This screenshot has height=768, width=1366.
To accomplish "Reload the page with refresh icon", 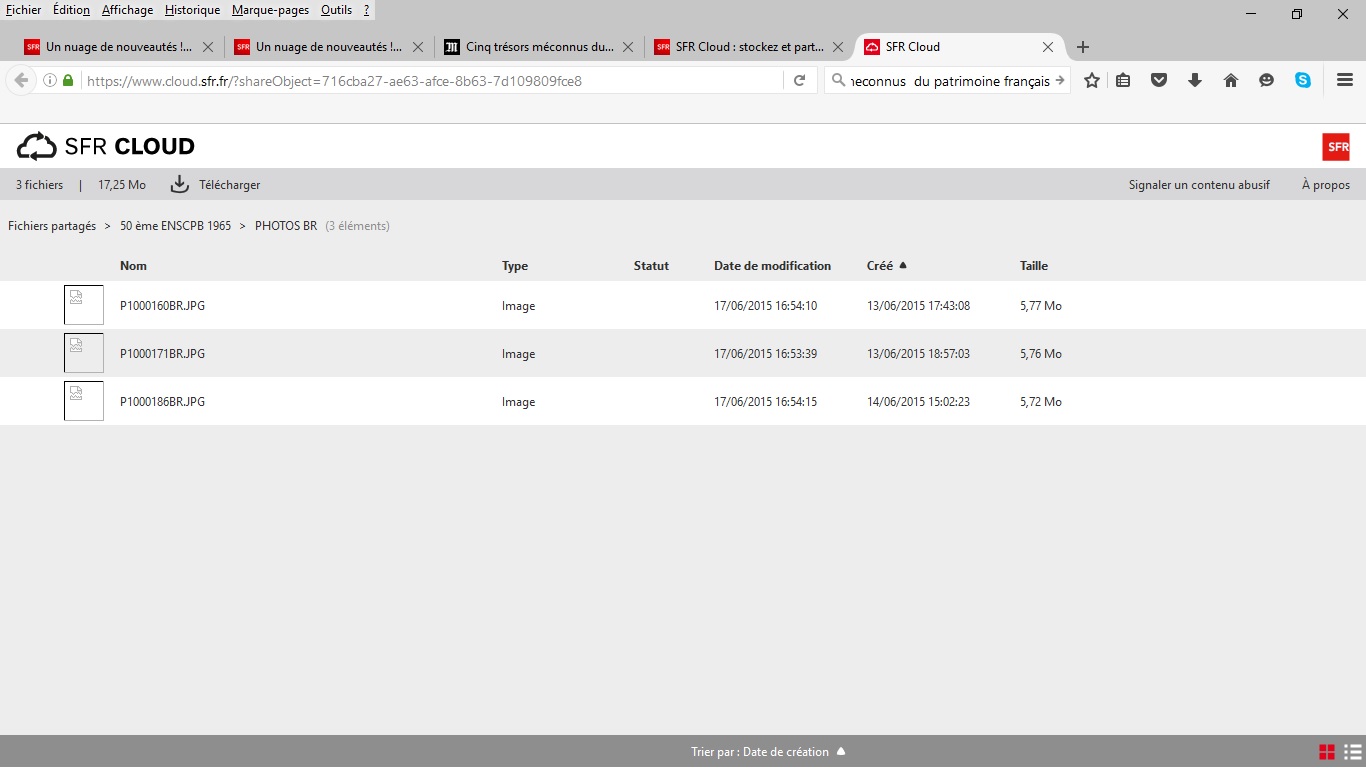I will pos(799,81).
